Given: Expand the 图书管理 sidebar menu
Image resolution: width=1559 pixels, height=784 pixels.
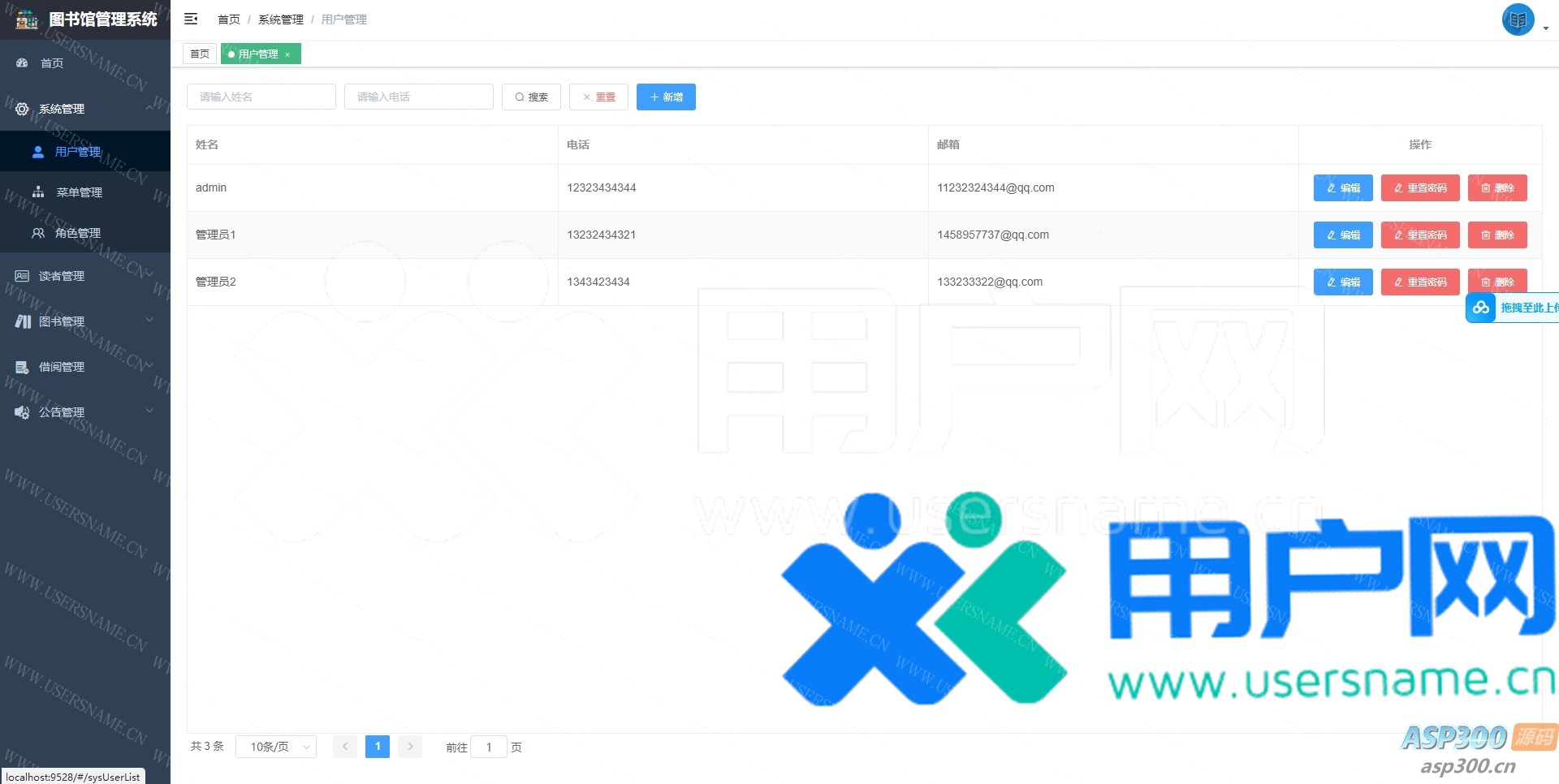Looking at the screenshot, I should tap(62, 321).
